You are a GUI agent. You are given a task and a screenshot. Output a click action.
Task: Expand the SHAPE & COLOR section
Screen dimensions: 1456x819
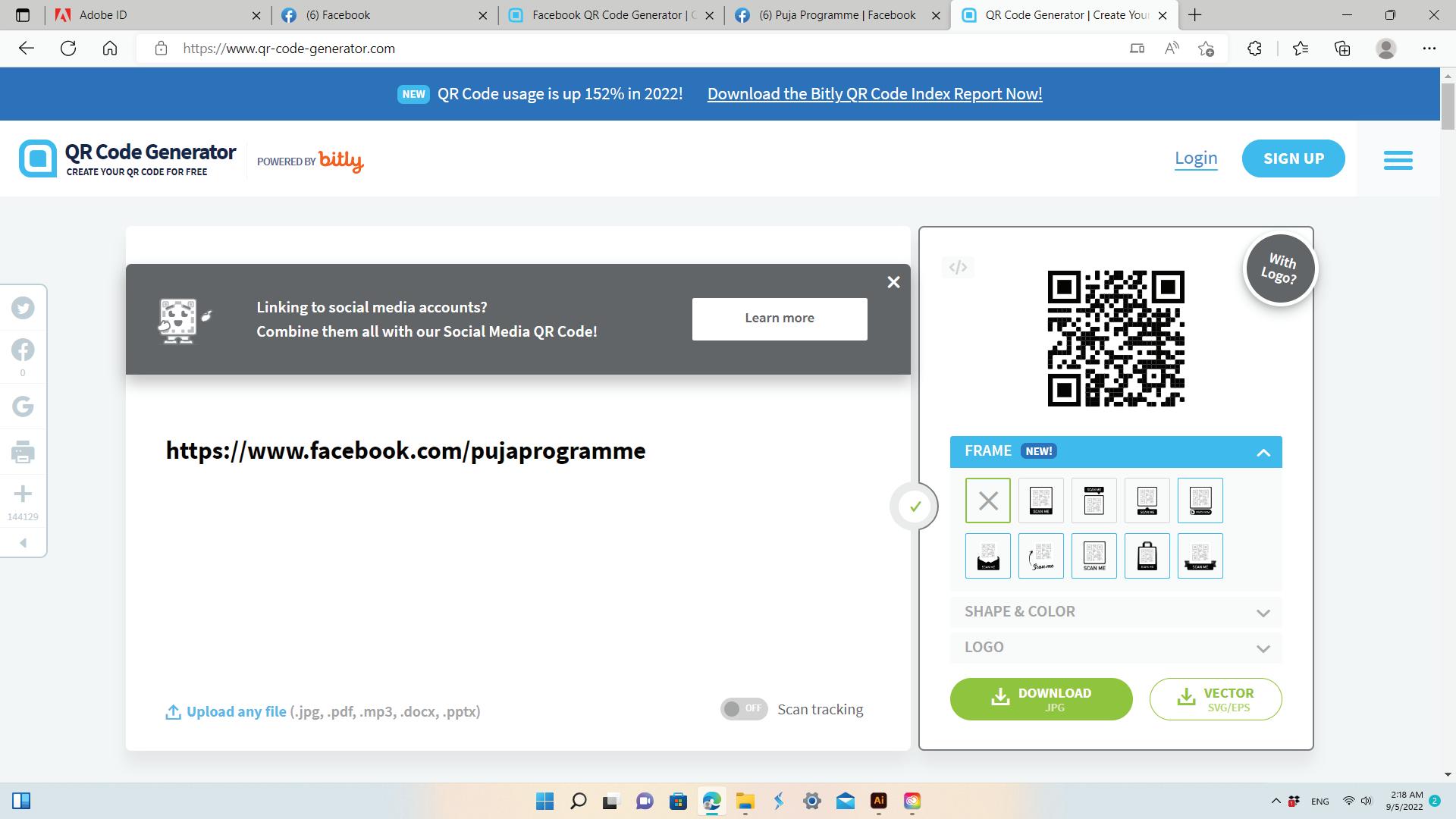point(1115,612)
